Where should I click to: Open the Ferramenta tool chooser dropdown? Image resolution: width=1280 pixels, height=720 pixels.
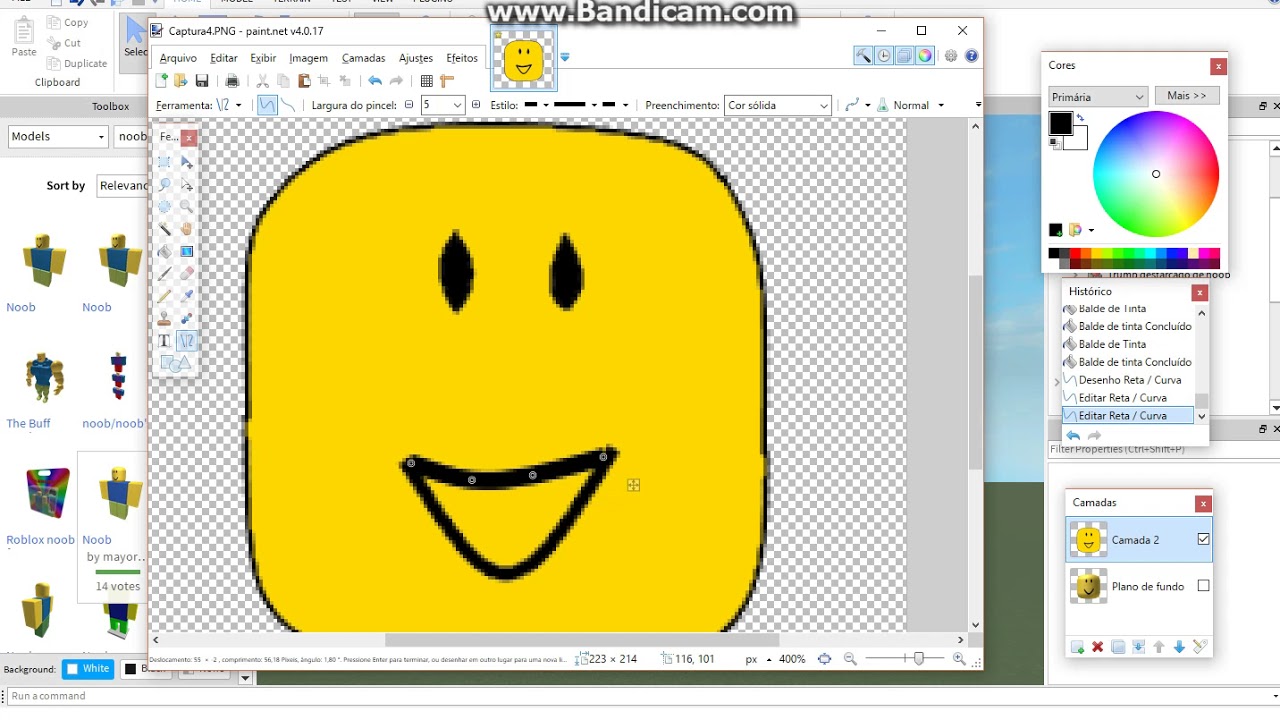coord(229,105)
